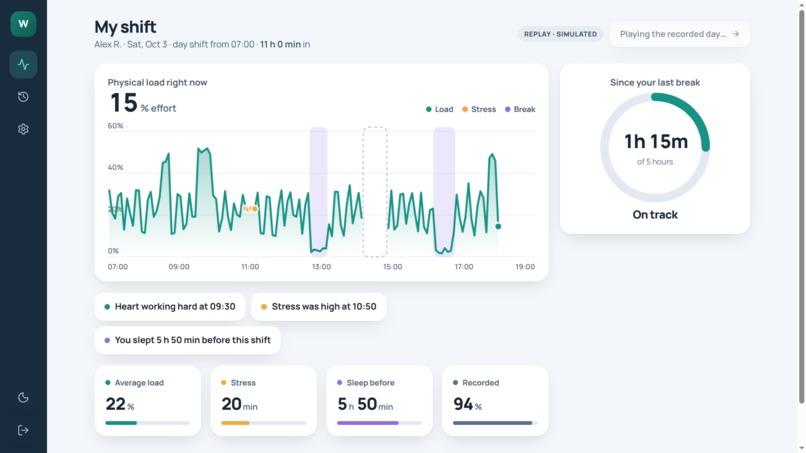The height and width of the screenshot is (453, 806).
Task: Click the Stress orange progress bar
Action: tap(263, 423)
